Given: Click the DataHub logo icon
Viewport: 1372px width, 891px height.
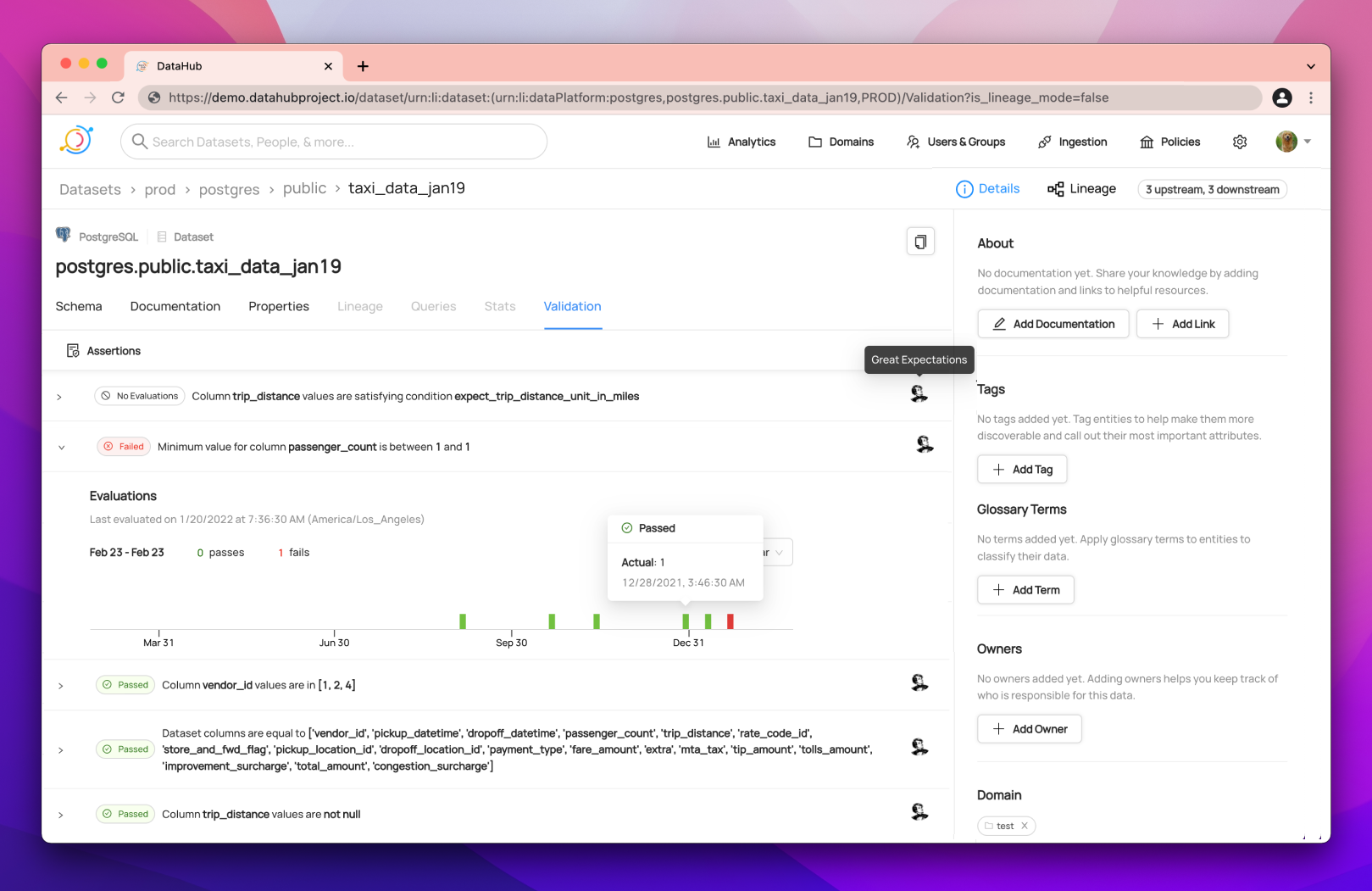Looking at the screenshot, I should 76,141.
